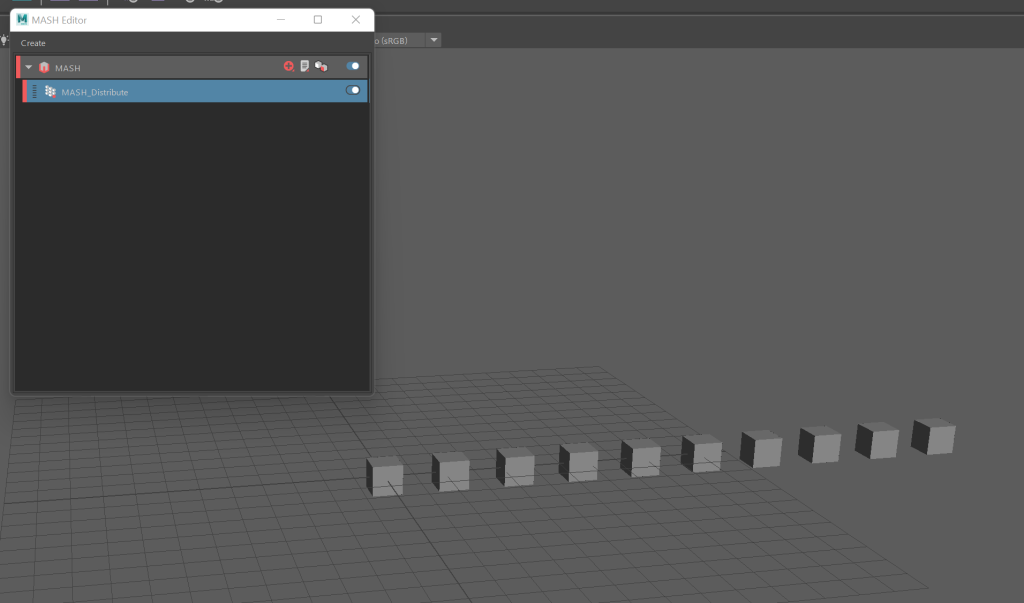This screenshot has height=603, width=1024.
Task: Close the MASH Editor window
Action: pos(355,20)
